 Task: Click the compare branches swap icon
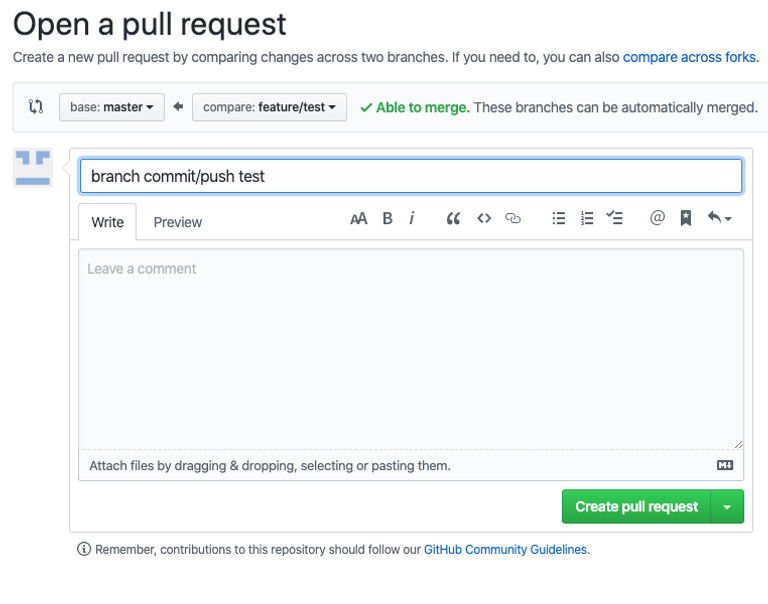coord(36,106)
